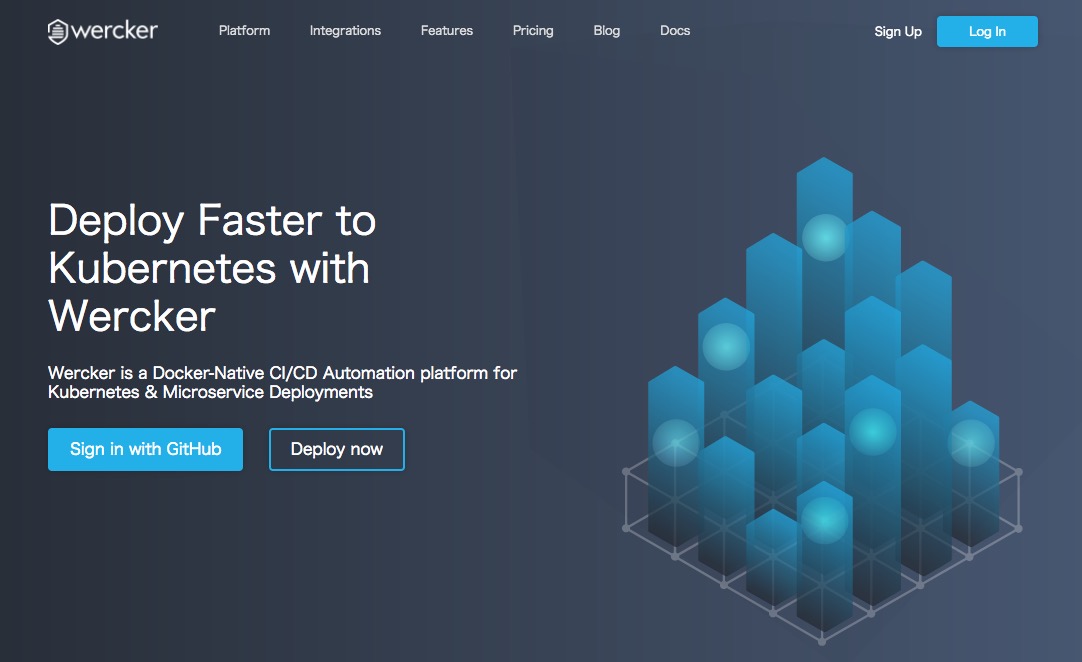Click the Sign Up link
Image resolution: width=1082 pixels, height=662 pixels.
tap(898, 32)
